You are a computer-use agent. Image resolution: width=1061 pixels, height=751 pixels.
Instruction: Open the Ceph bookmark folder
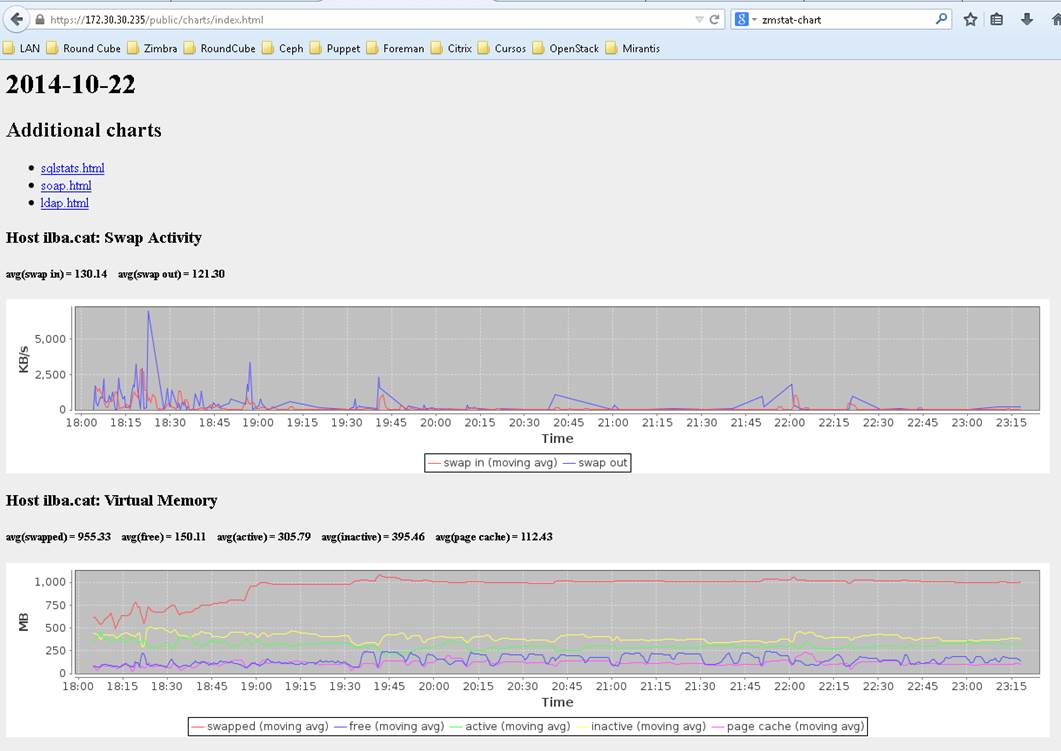click(x=284, y=48)
